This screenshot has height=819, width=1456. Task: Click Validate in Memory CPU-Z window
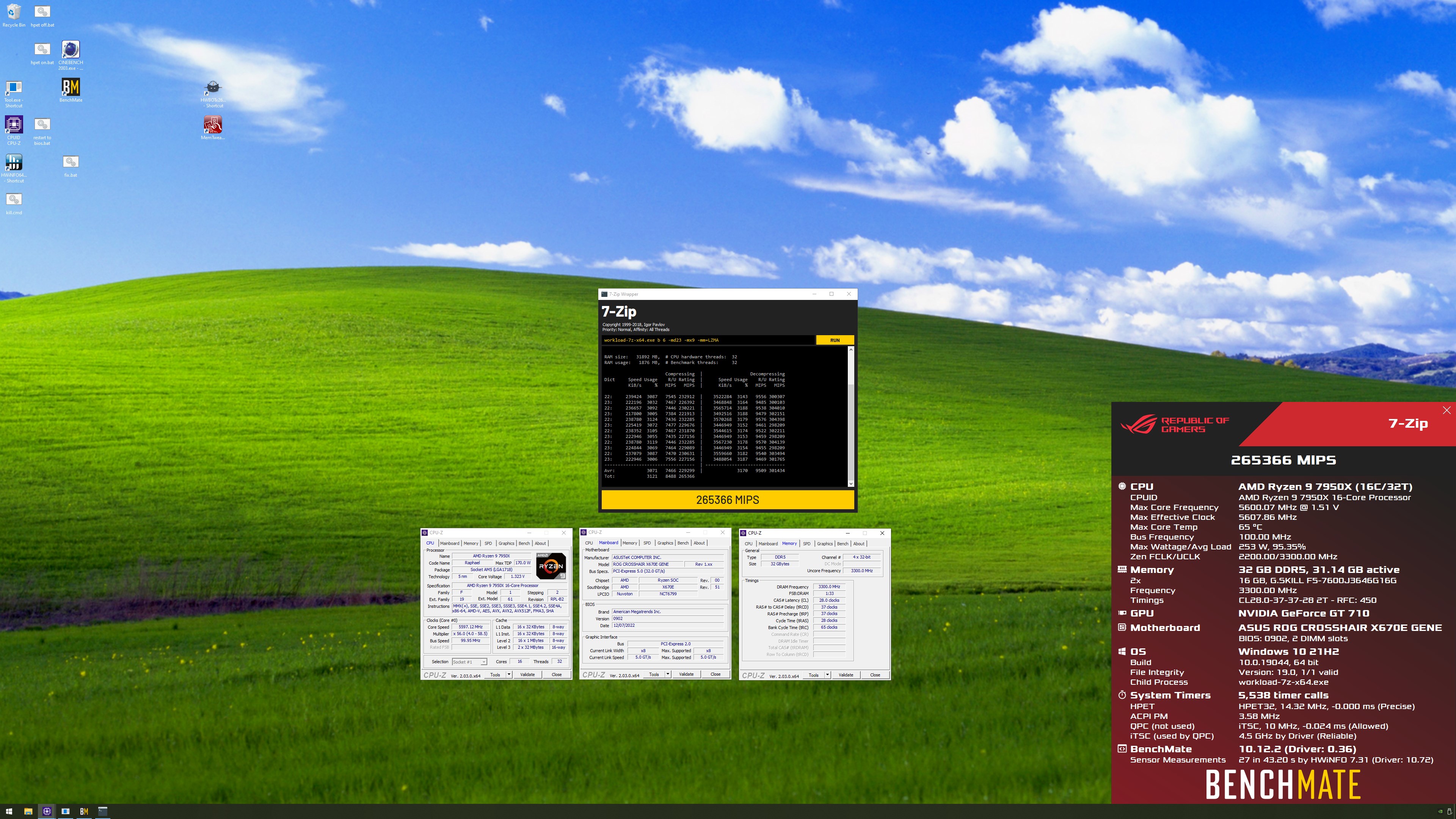coord(846,675)
